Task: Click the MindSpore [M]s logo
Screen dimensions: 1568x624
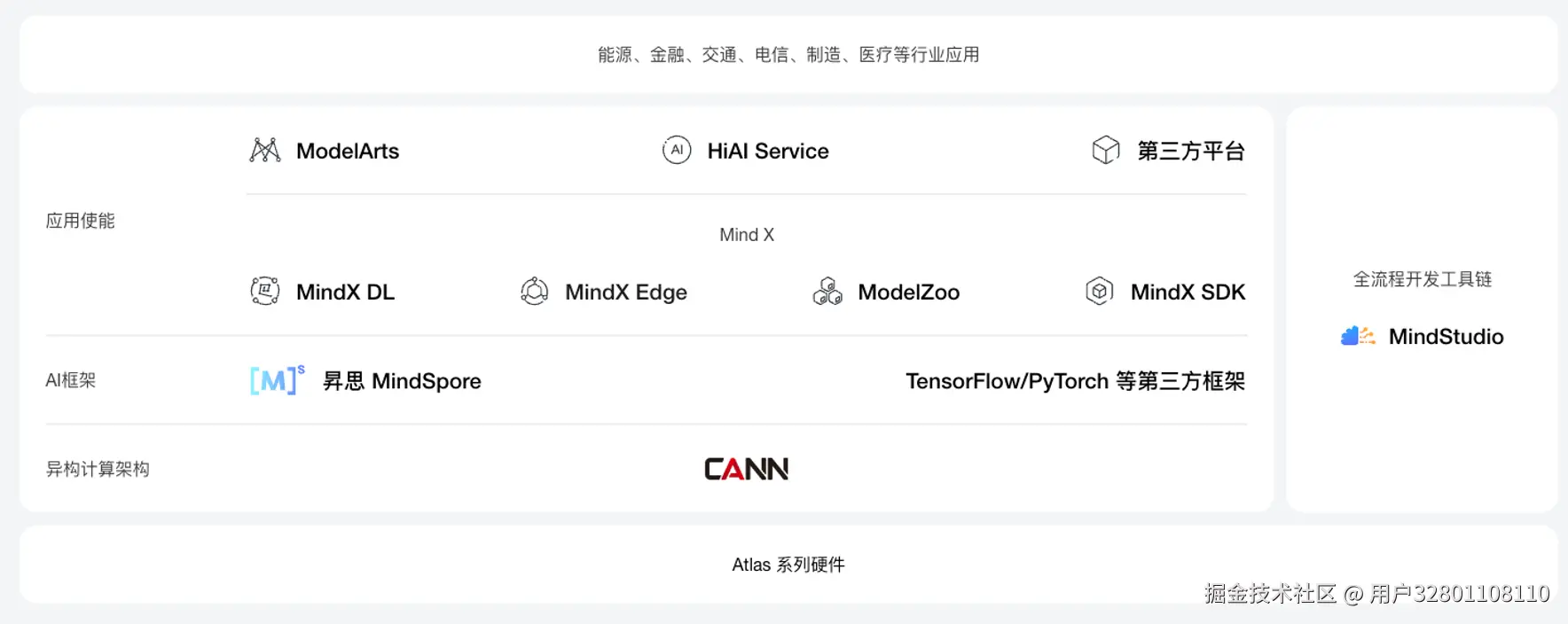Action: 277,380
